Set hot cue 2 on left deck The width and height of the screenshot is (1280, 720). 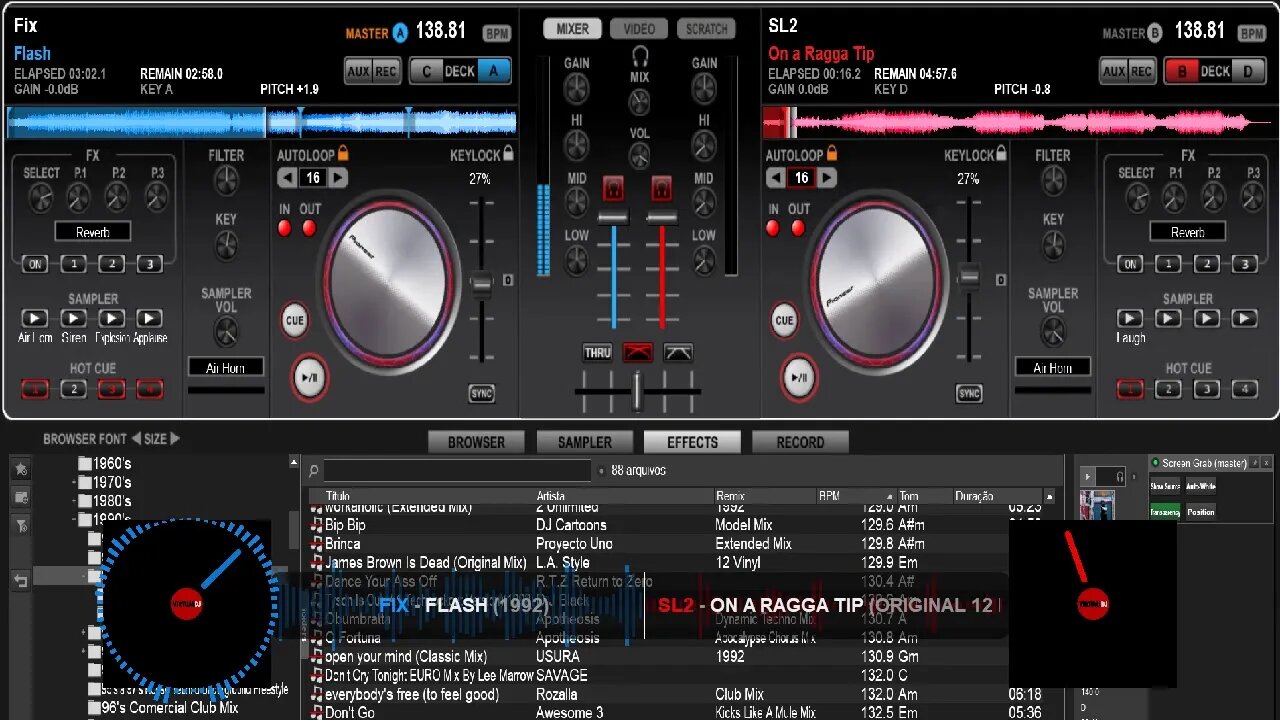tap(73, 389)
